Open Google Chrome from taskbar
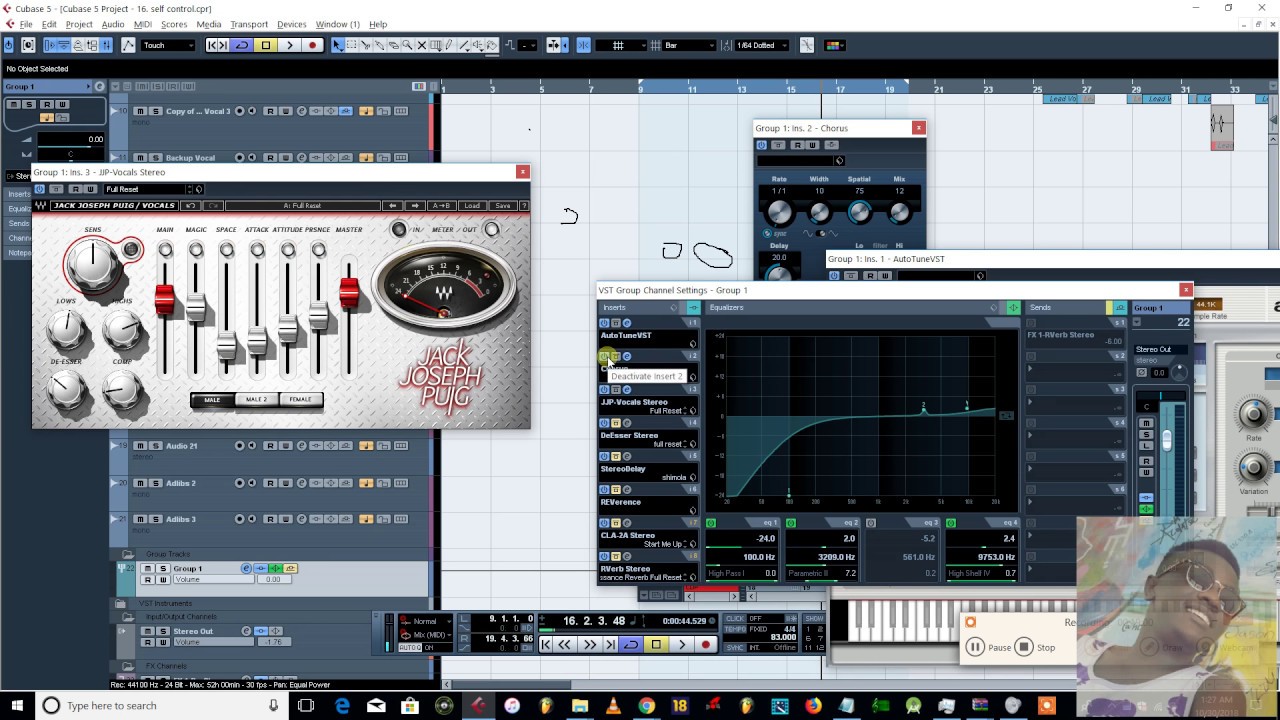Image resolution: width=1280 pixels, height=720 pixels. coord(646,706)
